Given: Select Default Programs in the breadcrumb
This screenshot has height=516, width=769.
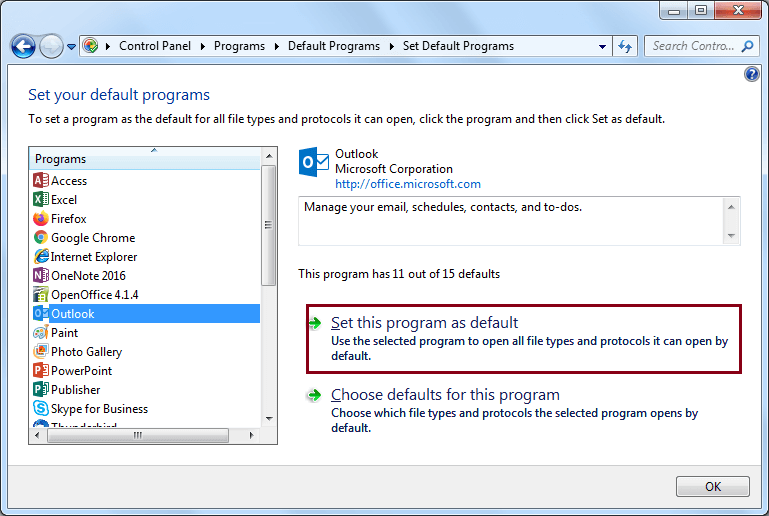Looking at the screenshot, I should coord(334,46).
